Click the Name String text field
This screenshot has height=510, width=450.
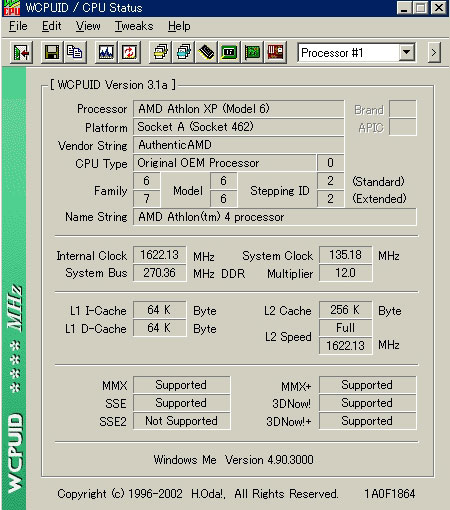click(275, 217)
